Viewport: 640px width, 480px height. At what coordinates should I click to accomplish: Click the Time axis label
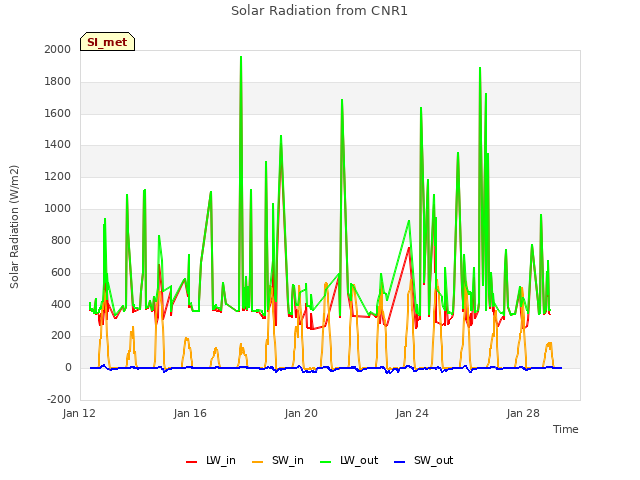(x=565, y=429)
